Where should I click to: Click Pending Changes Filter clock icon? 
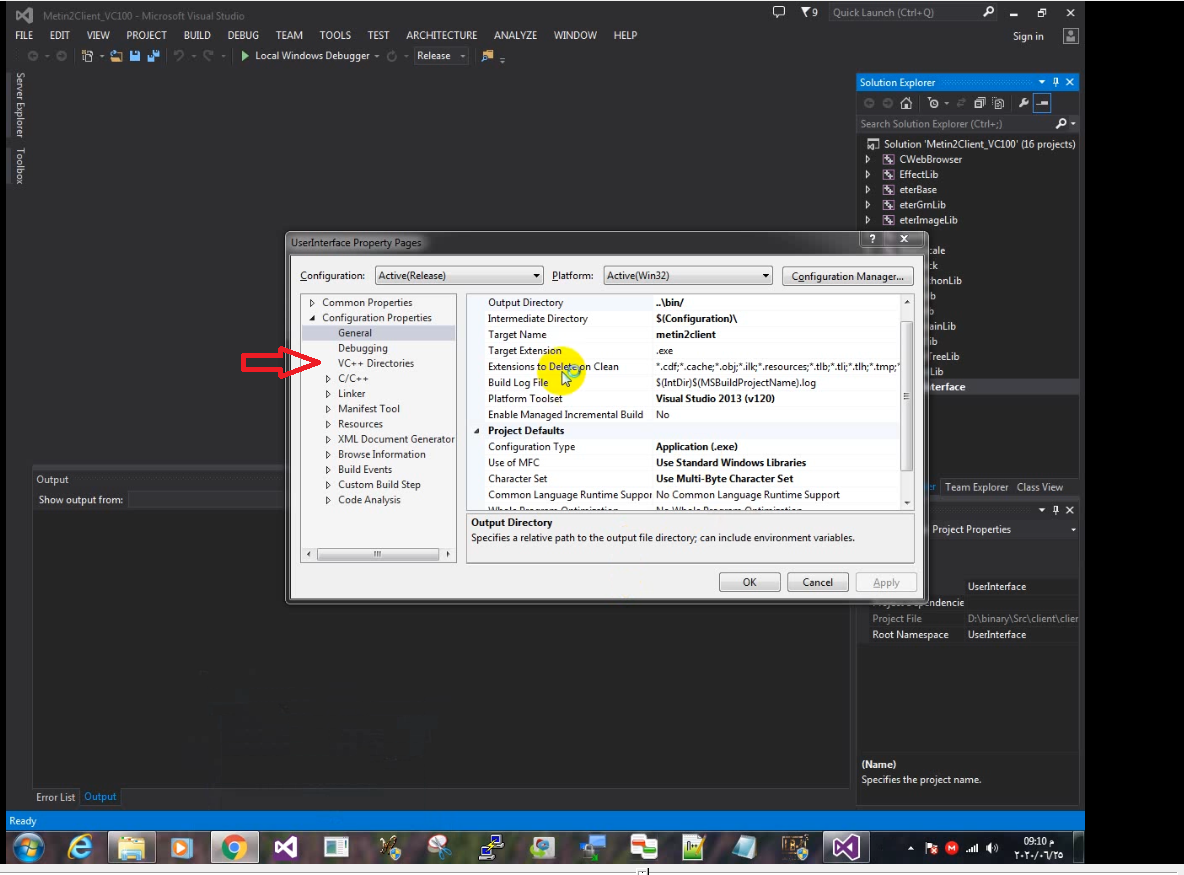pos(933,103)
